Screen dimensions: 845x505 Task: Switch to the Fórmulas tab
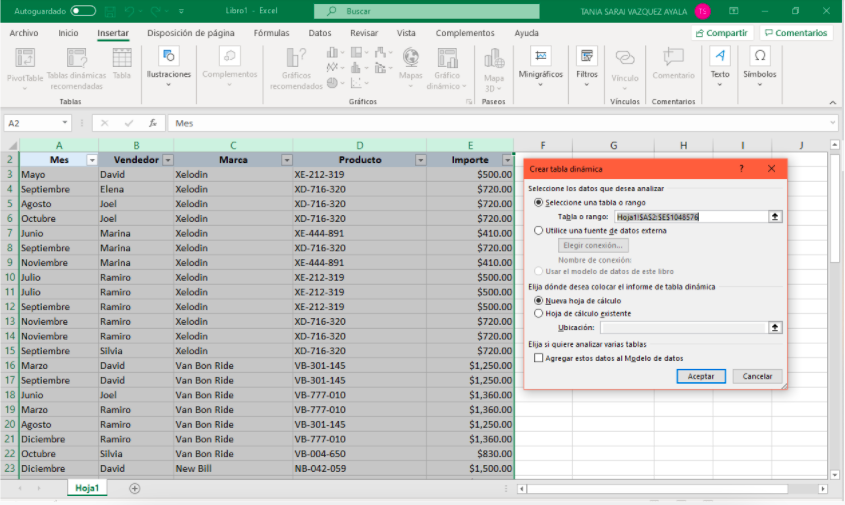click(x=271, y=33)
